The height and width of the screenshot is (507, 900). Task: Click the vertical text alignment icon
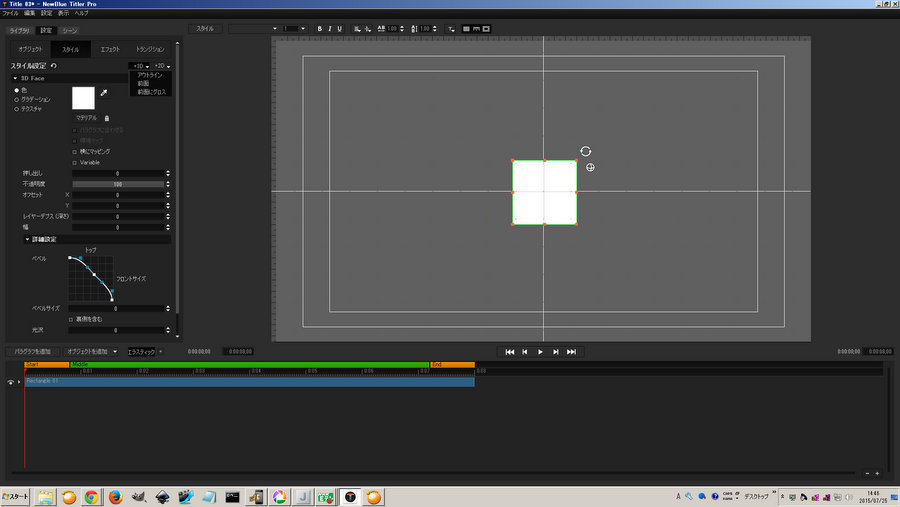[367, 29]
